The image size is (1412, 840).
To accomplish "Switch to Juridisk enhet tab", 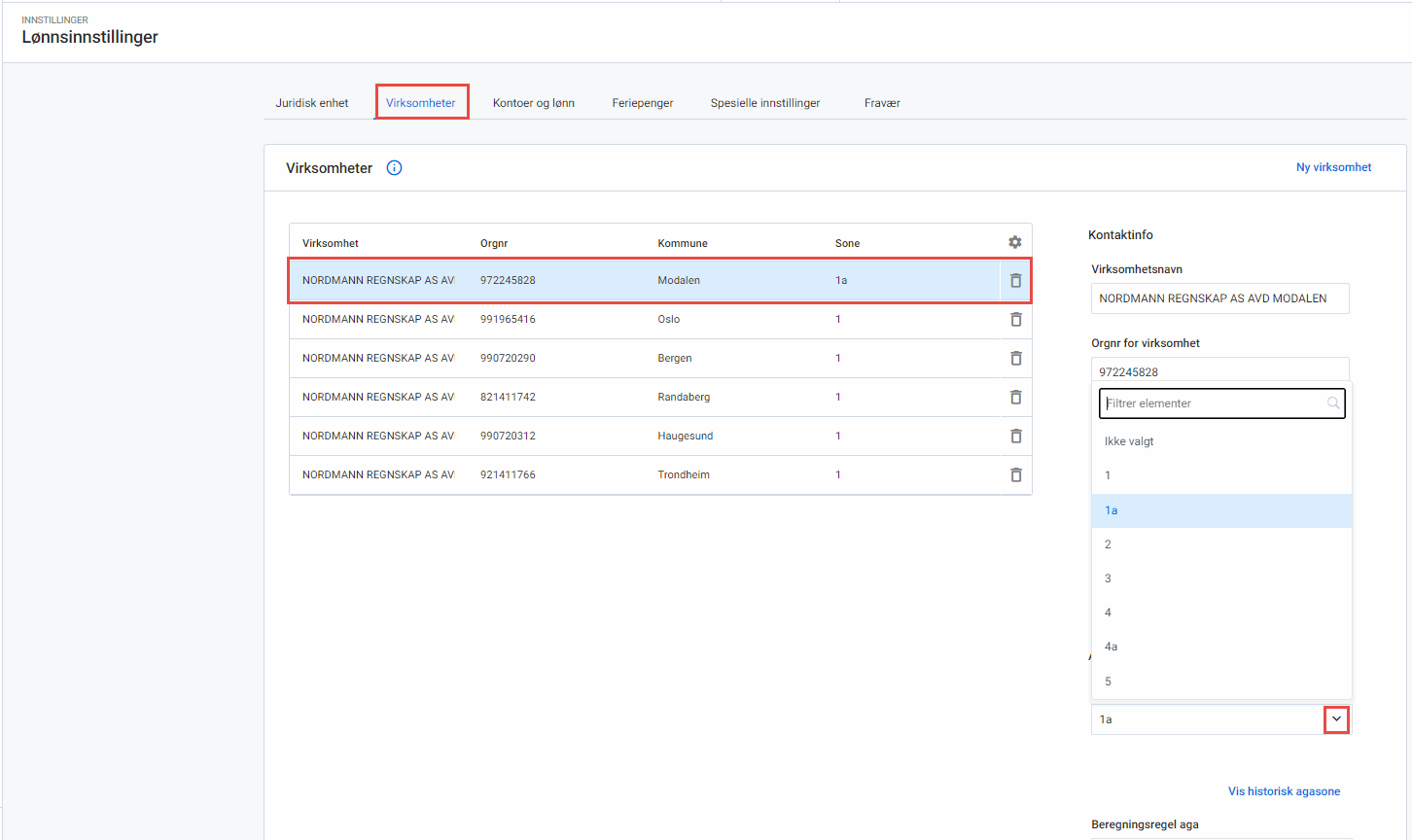I will click(x=311, y=103).
